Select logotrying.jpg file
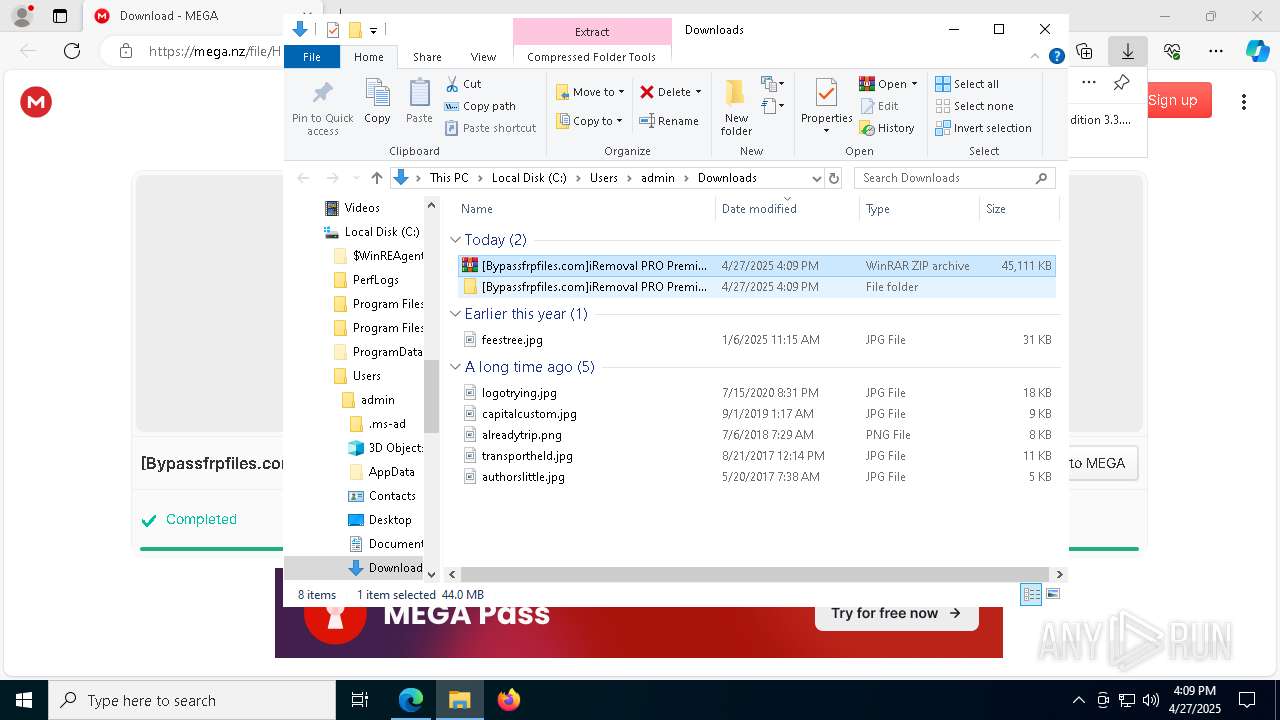The width and height of the screenshot is (1280, 720). (x=519, y=393)
